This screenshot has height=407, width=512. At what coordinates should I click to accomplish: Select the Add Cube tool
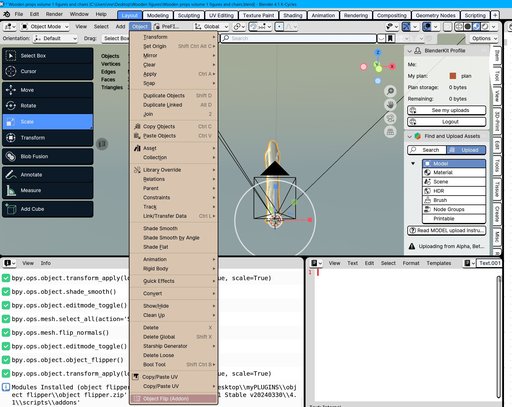coord(47,209)
